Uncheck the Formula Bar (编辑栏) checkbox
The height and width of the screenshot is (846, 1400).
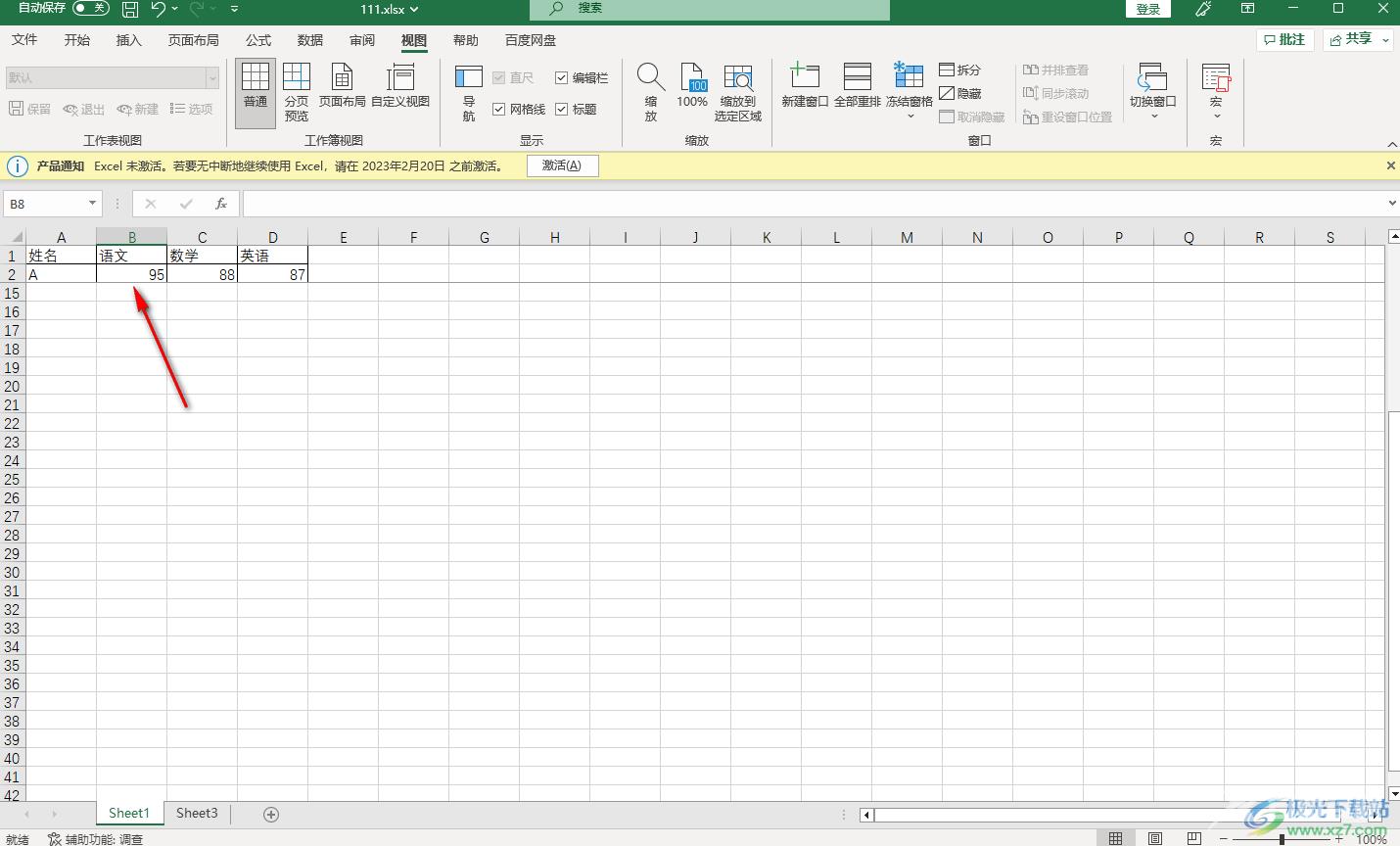tap(561, 77)
